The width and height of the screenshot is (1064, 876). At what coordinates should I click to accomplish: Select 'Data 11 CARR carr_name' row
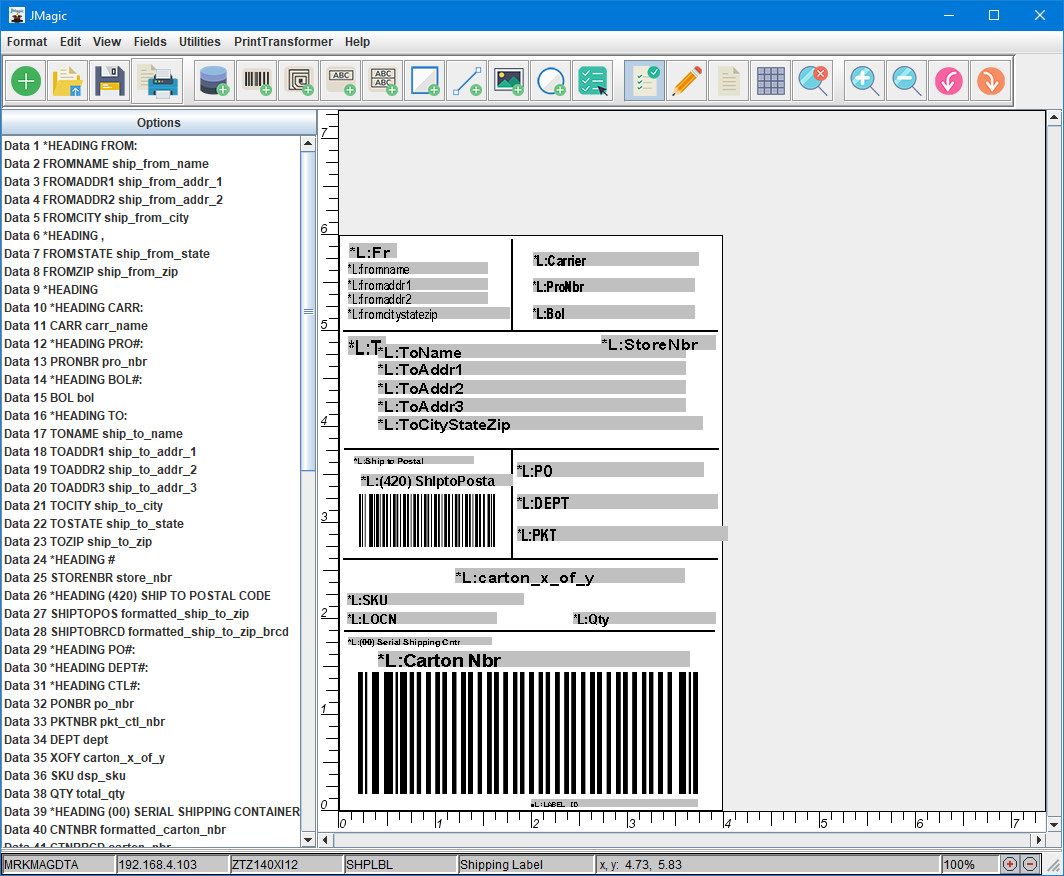click(151, 326)
